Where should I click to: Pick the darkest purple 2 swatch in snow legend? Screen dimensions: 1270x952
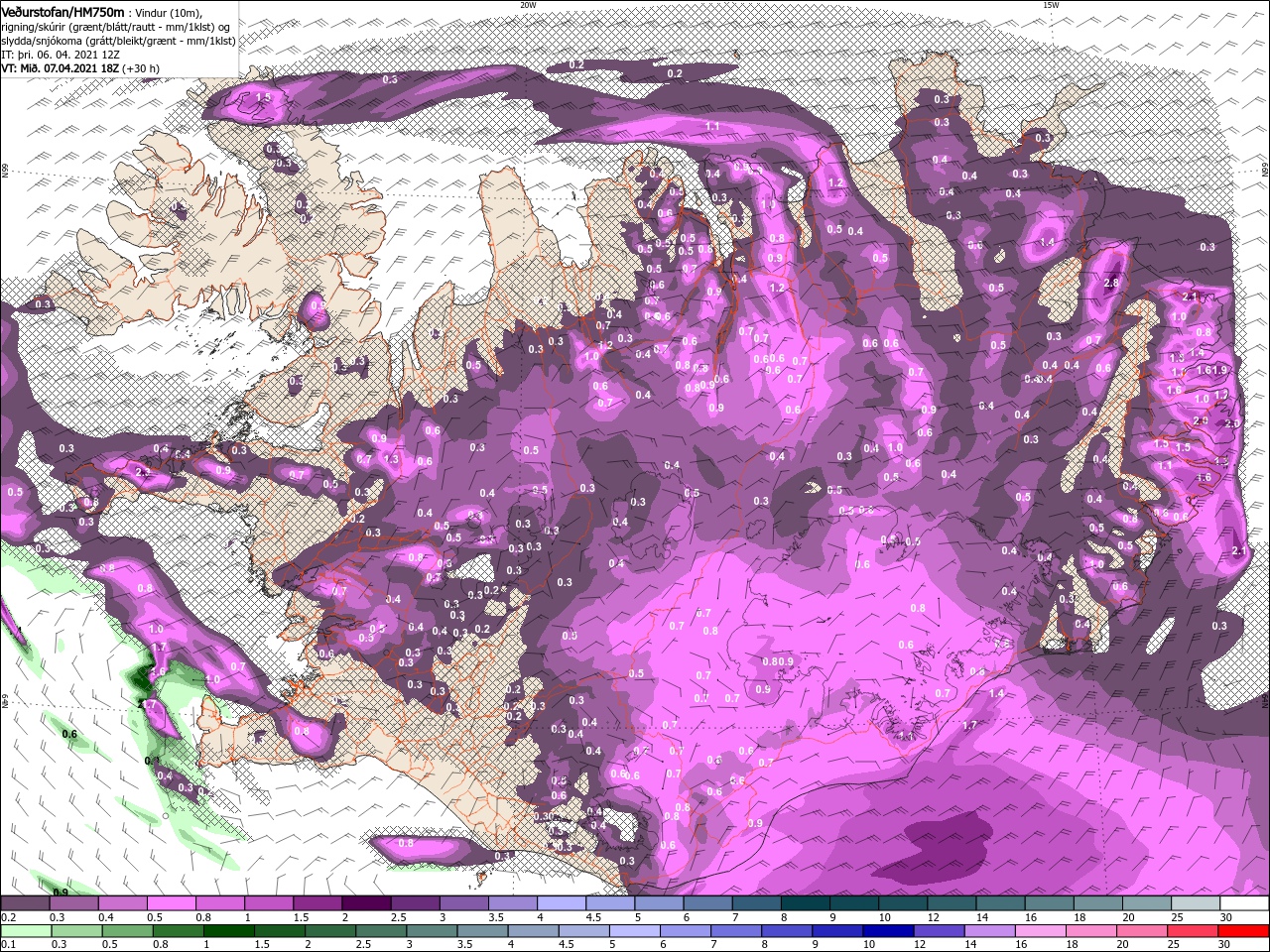(366, 902)
